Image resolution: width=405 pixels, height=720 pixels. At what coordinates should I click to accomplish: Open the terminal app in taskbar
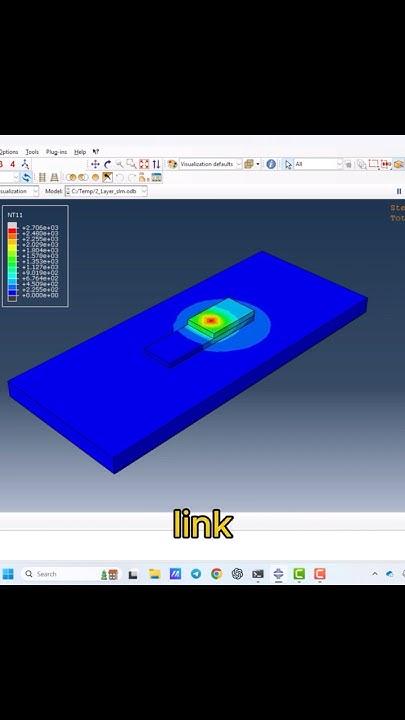coord(258,574)
